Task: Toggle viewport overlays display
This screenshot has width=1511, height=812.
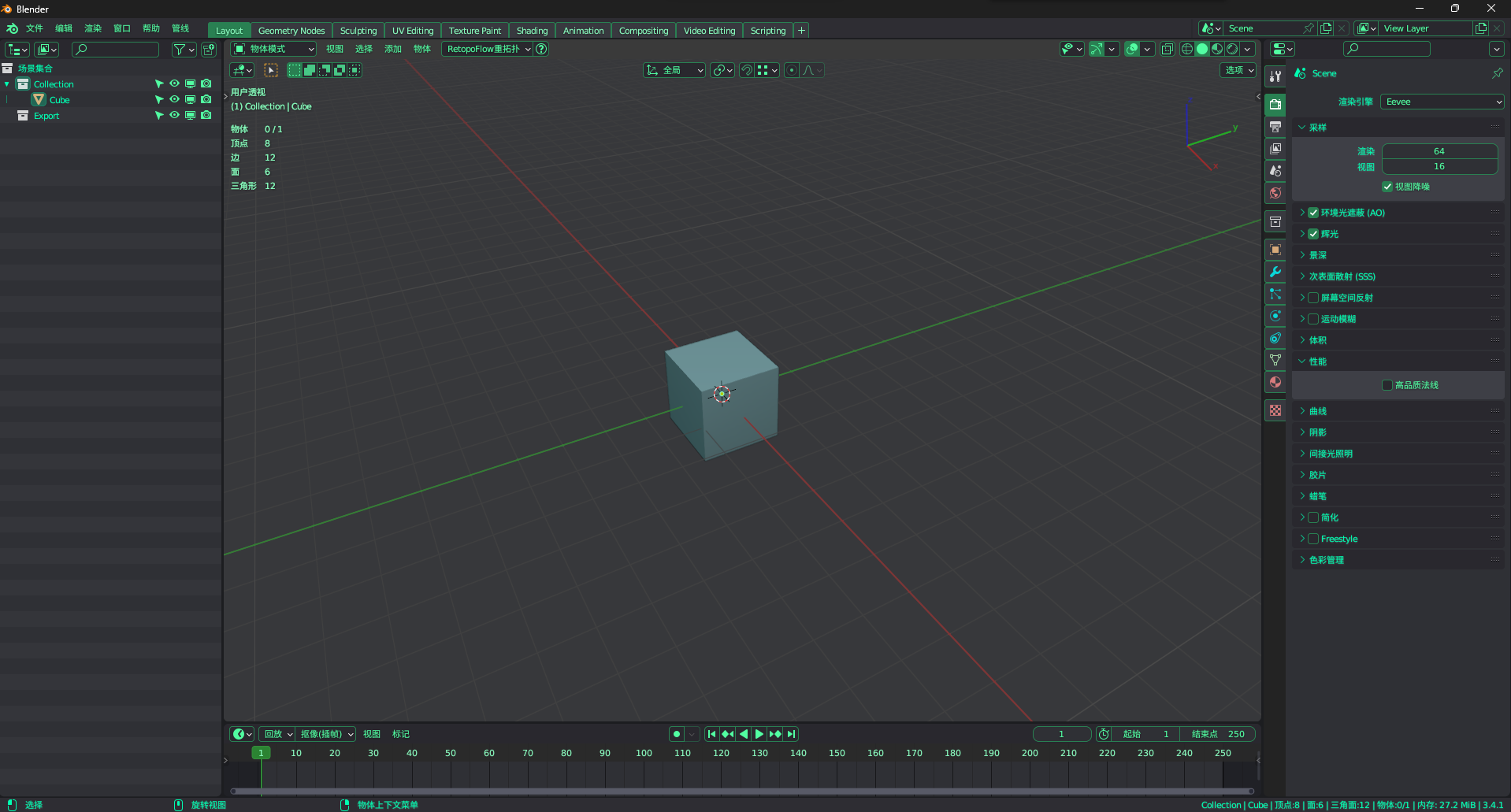Action: tap(1132, 49)
